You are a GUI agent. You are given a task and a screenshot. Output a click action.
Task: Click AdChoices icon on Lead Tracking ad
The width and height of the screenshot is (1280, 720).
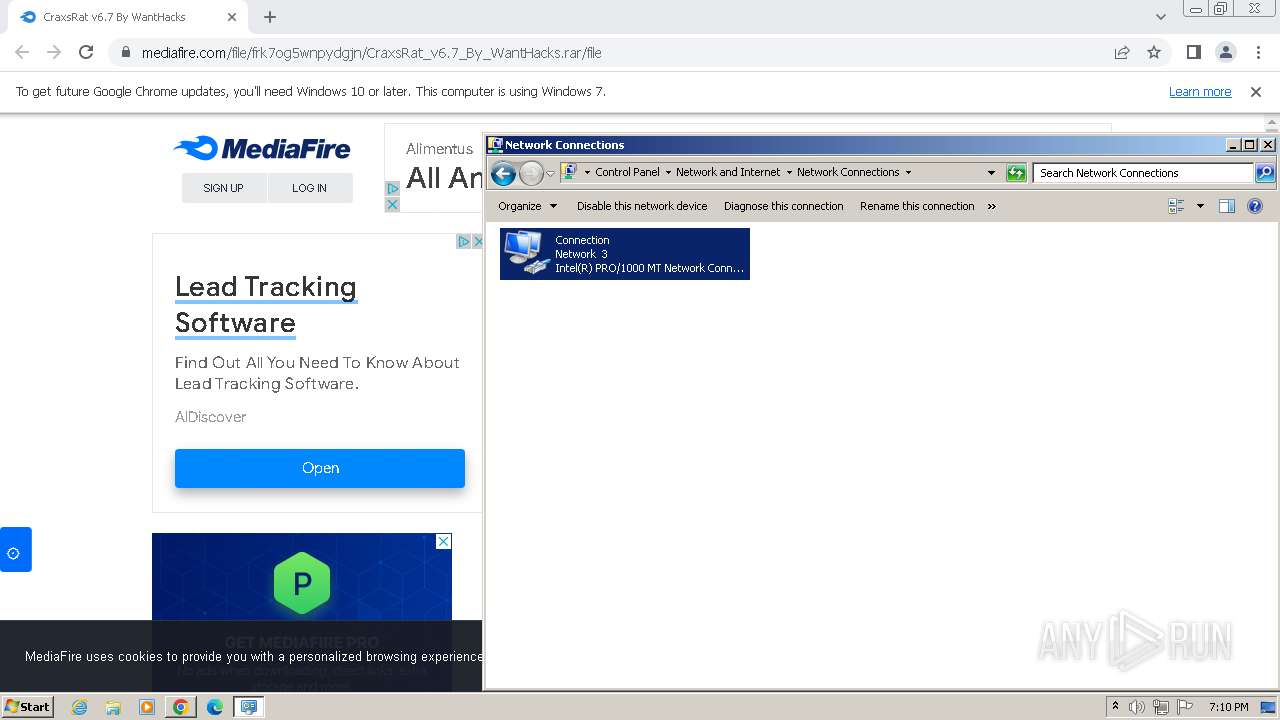(463, 241)
